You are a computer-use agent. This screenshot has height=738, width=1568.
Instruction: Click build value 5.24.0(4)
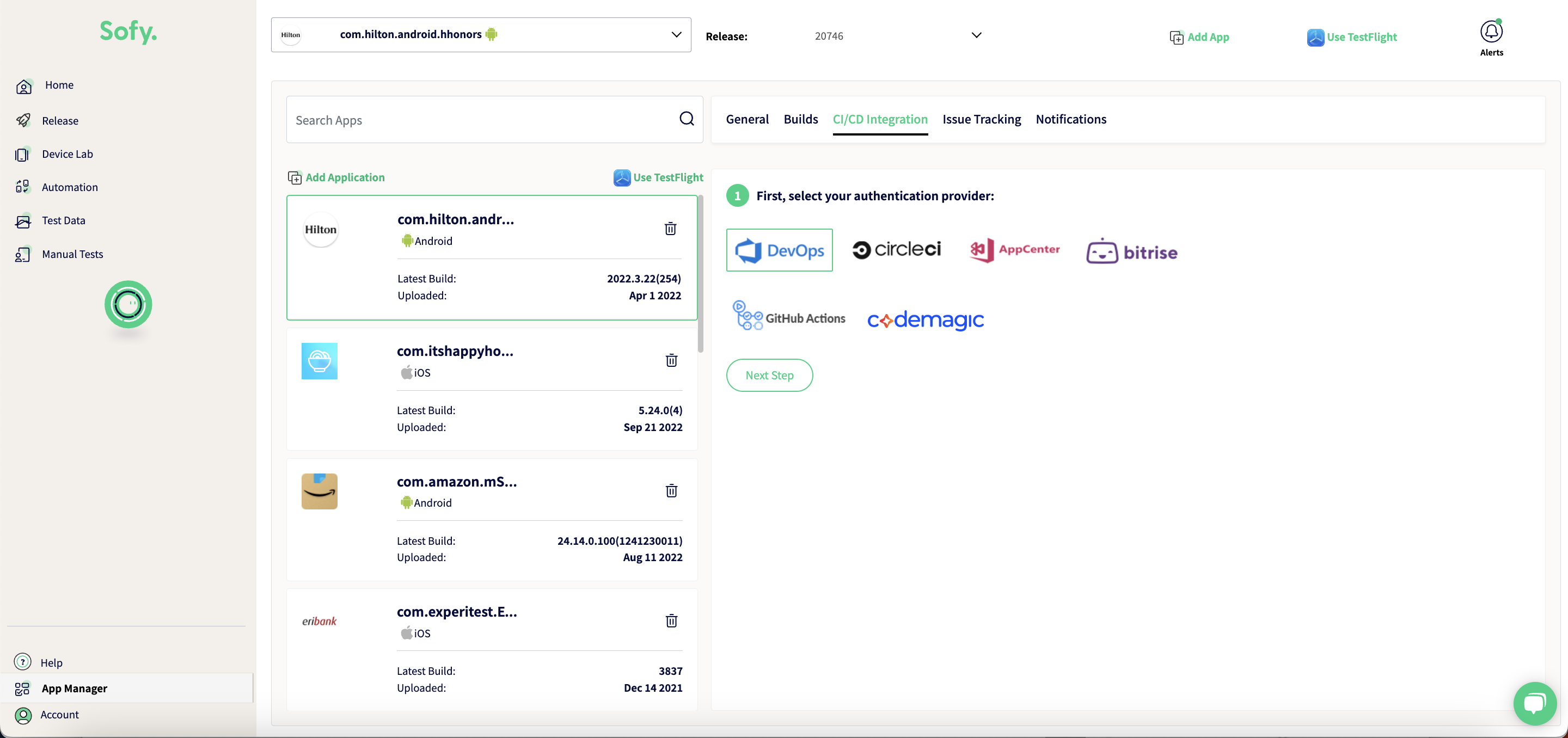click(660, 411)
